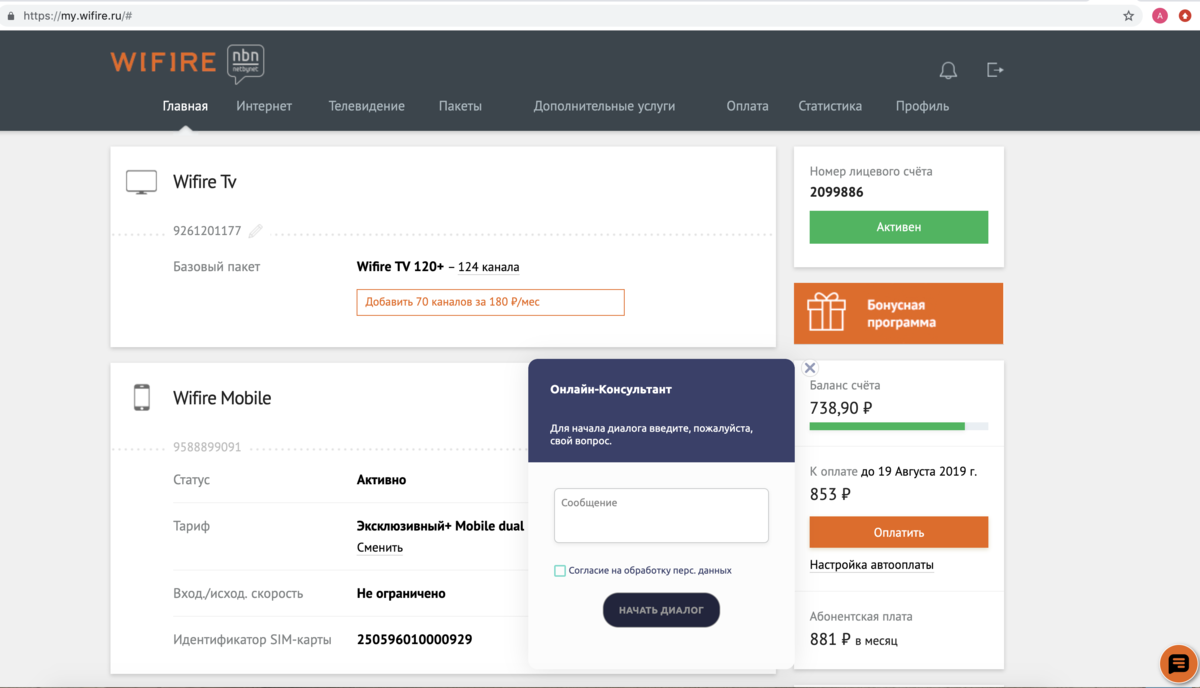Click the Эксклюзивный+ Mobile dual tariff

(x=440, y=526)
